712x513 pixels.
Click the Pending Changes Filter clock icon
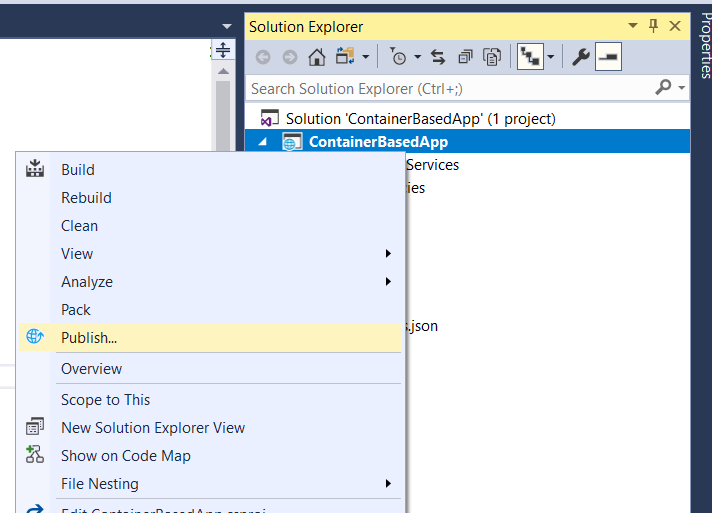click(398, 57)
